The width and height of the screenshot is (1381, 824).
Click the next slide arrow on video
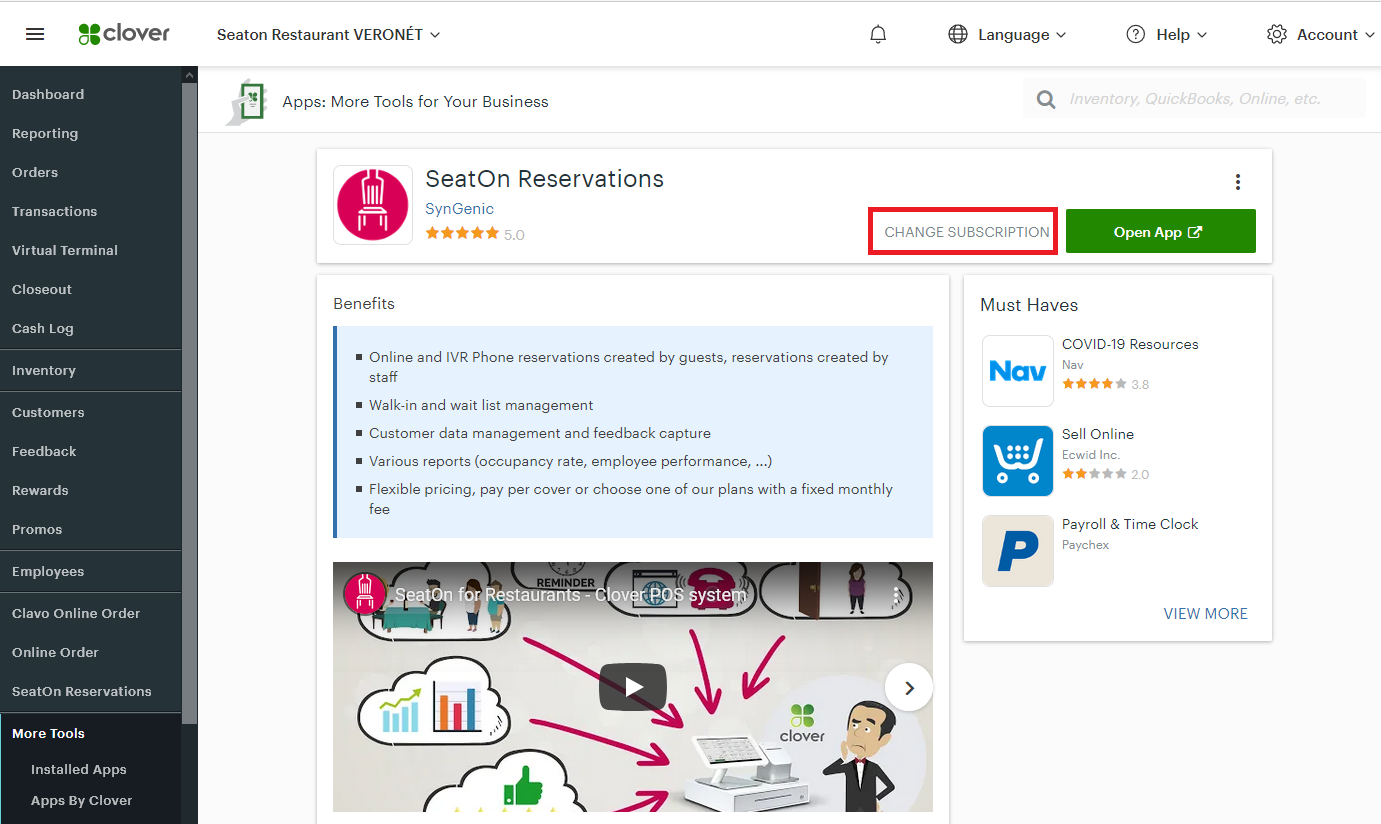click(909, 687)
